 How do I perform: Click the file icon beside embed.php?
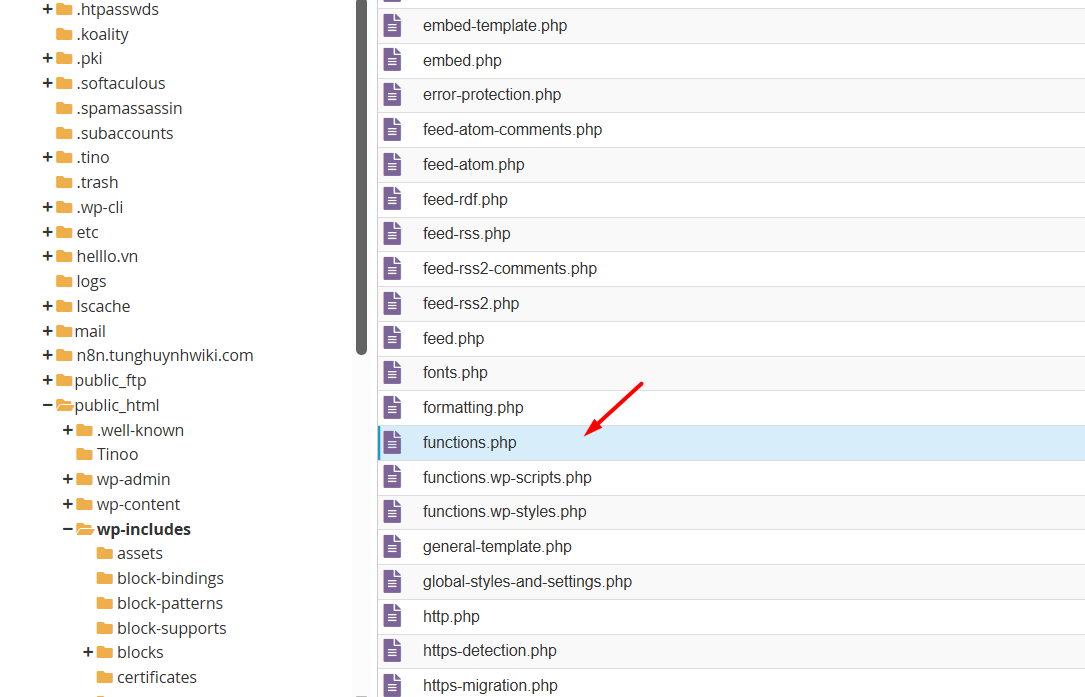393,60
